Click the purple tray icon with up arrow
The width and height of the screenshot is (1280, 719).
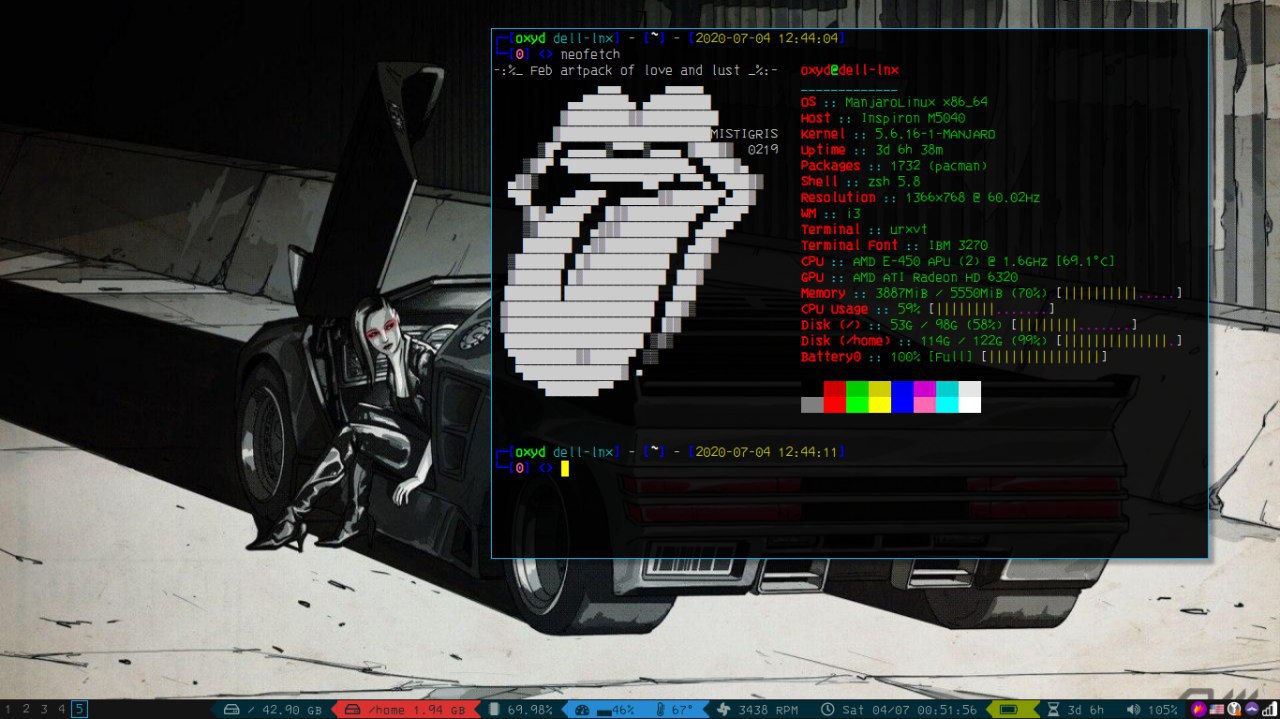1252,709
